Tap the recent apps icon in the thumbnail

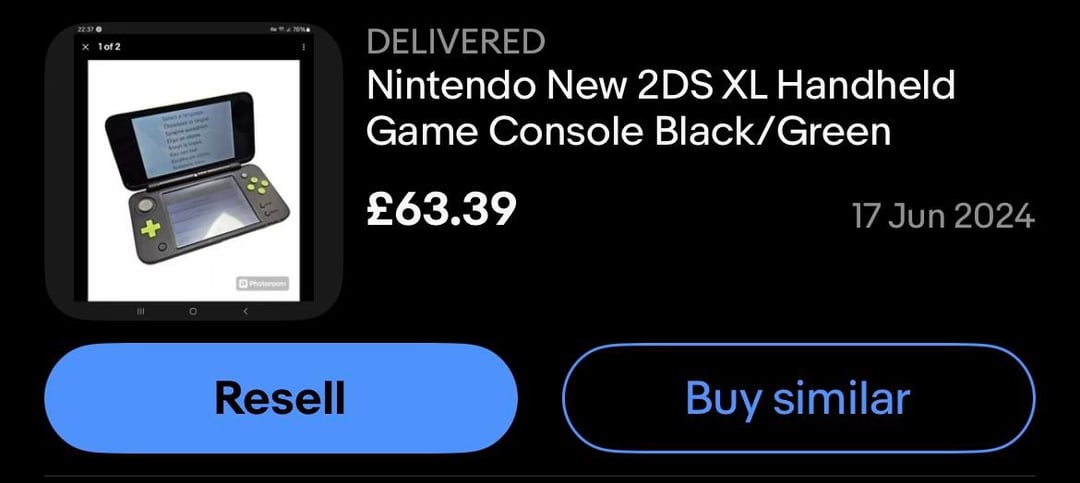pyautogui.click(x=140, y=311)
